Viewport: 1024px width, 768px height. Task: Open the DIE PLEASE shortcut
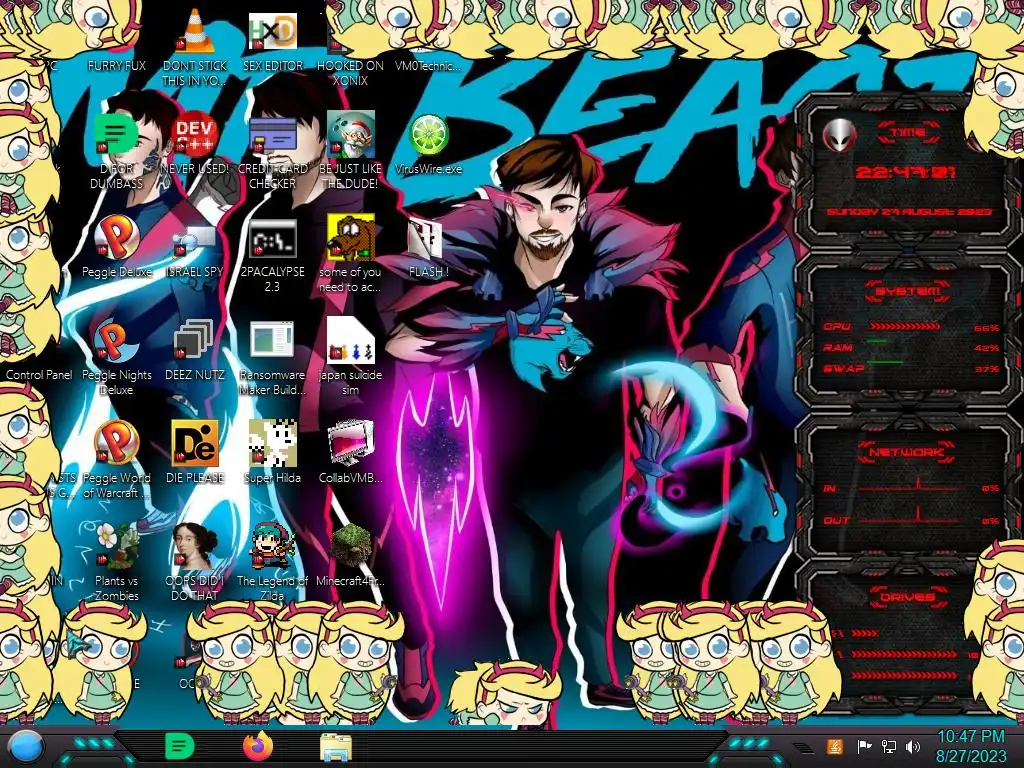(x=195, y=452)
